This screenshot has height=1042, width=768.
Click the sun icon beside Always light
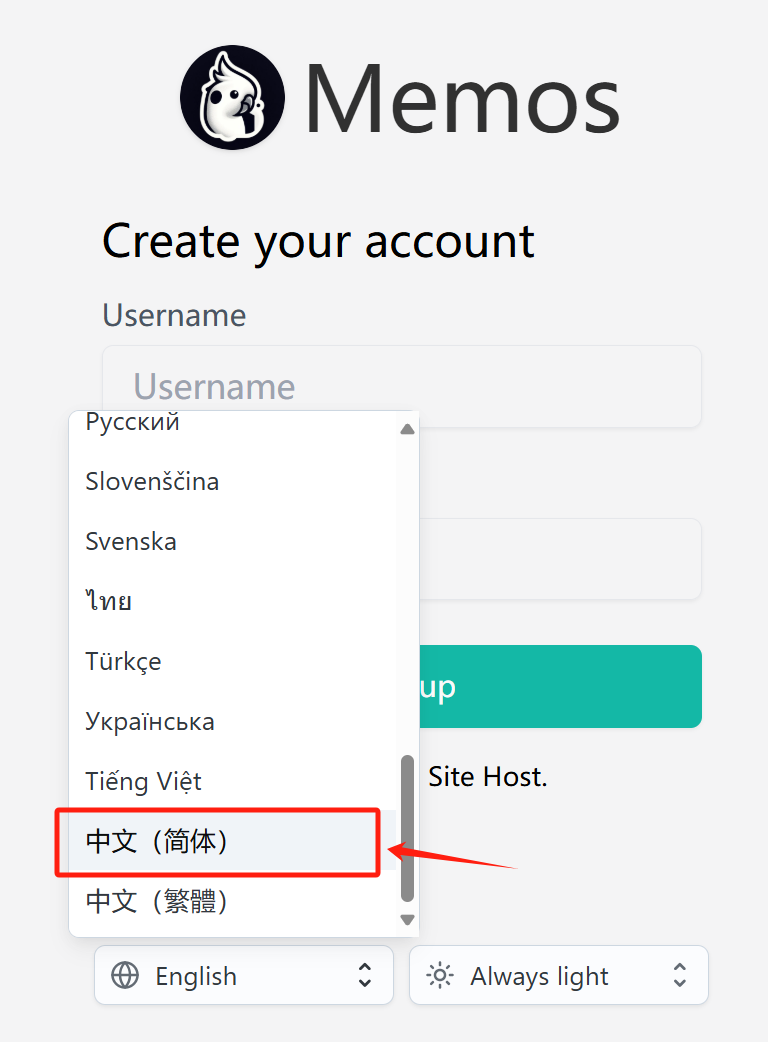(x=439, y=975)
